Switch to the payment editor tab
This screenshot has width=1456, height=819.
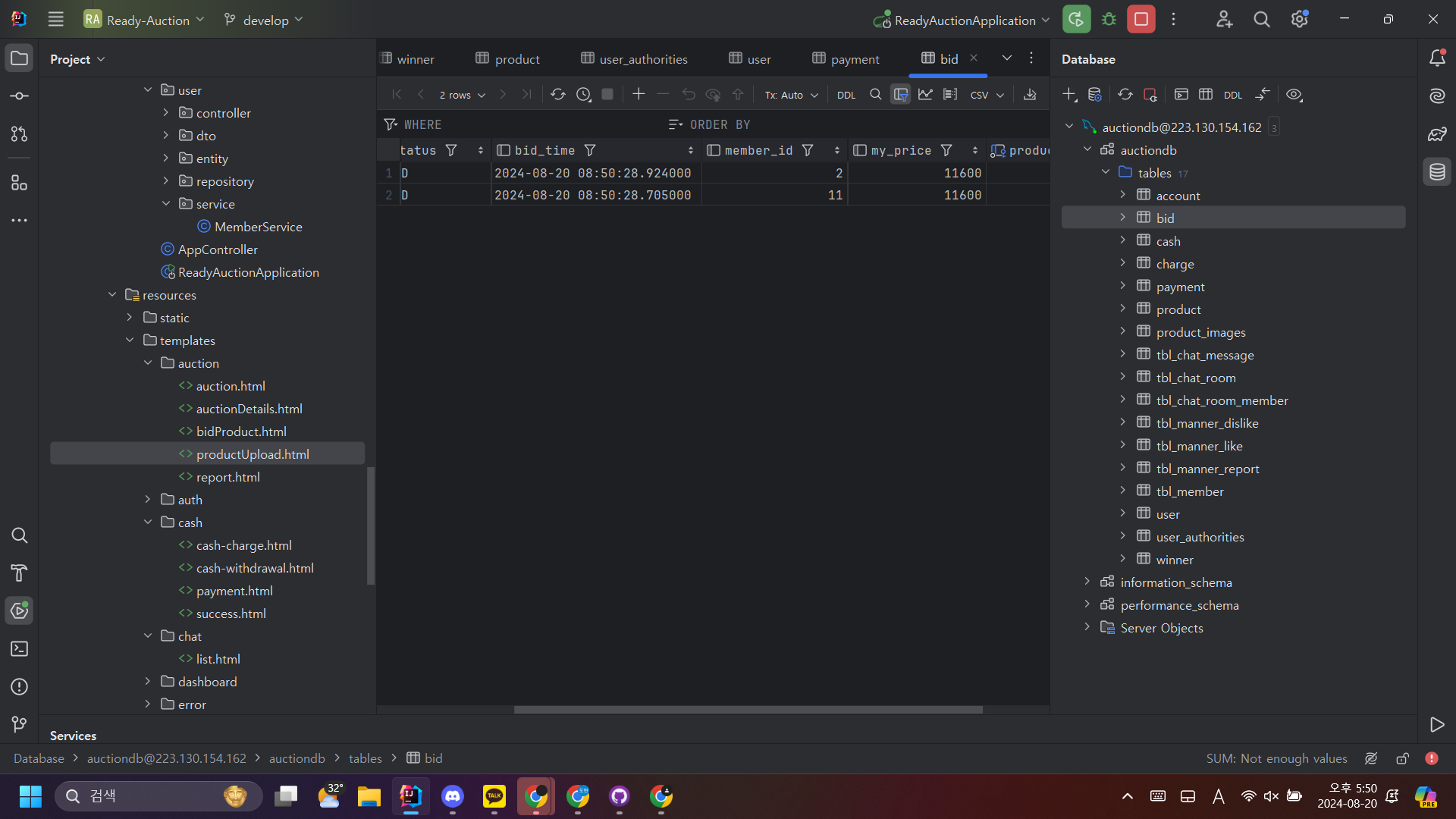pyautogui.click(x=846, y=59)
